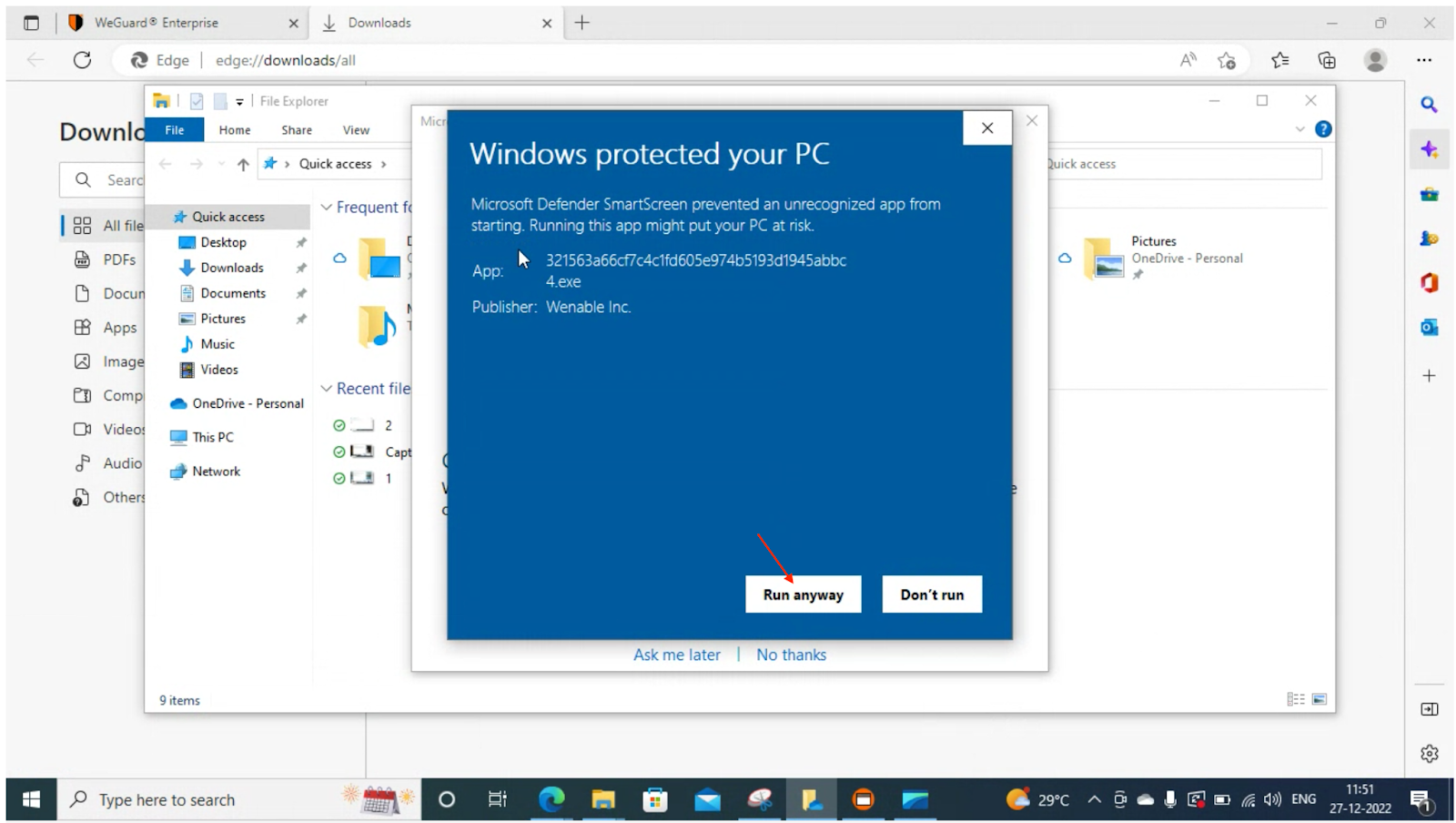Select Documents in File Explorer navigation pane

tap(233, 293)
